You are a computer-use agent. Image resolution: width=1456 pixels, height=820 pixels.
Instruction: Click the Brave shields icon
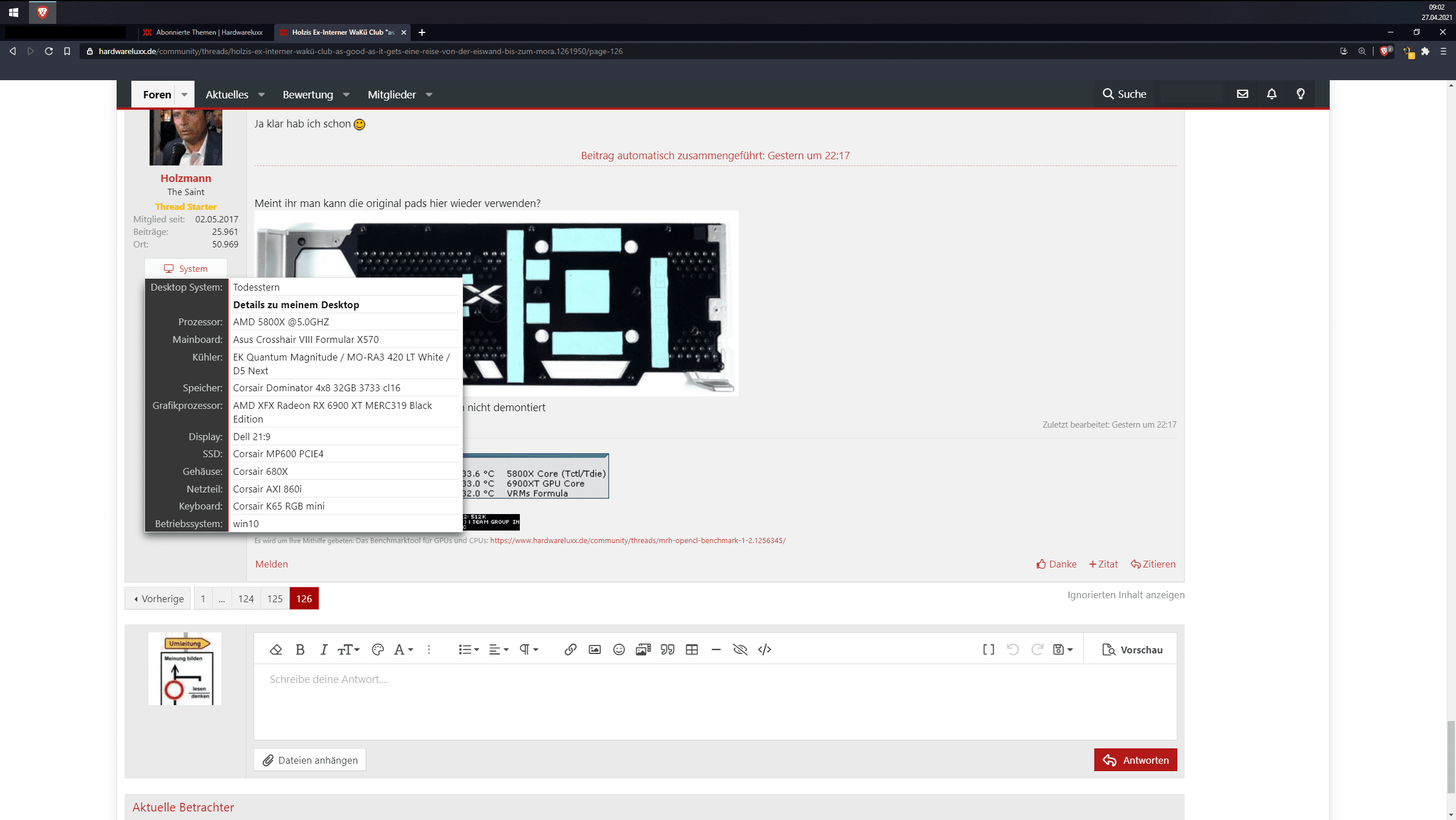(x=1385, y=51)
